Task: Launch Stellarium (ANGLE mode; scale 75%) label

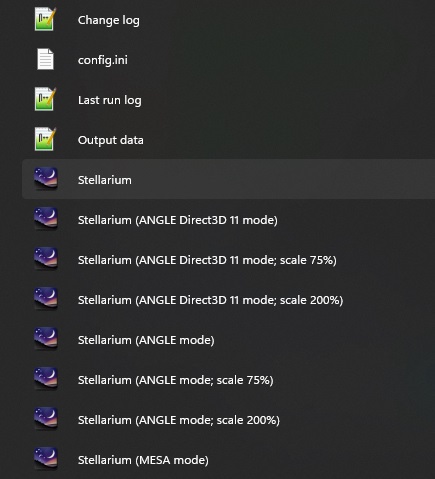Action: point(176,380)
